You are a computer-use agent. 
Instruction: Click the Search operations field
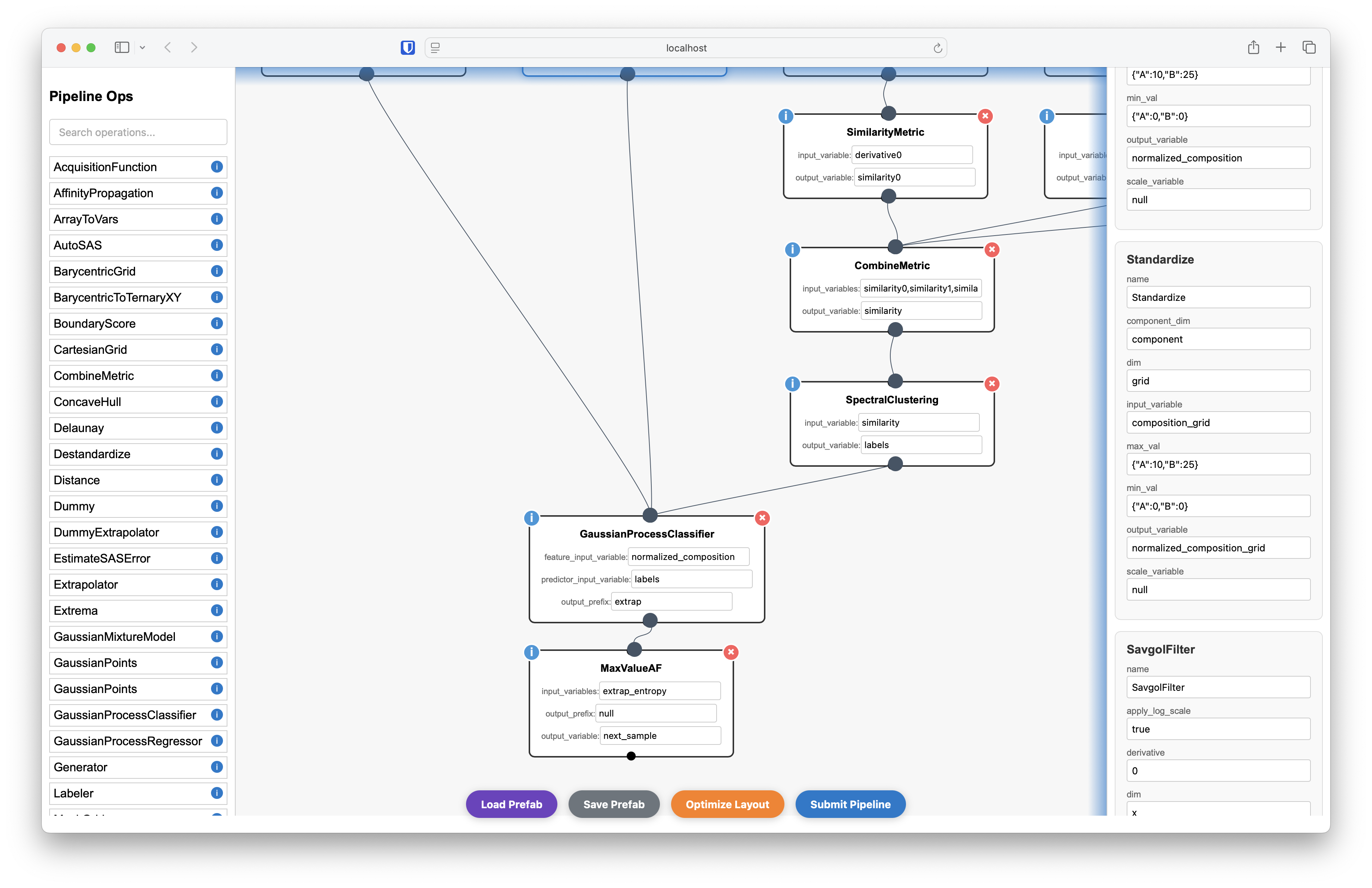click(138, 133)
